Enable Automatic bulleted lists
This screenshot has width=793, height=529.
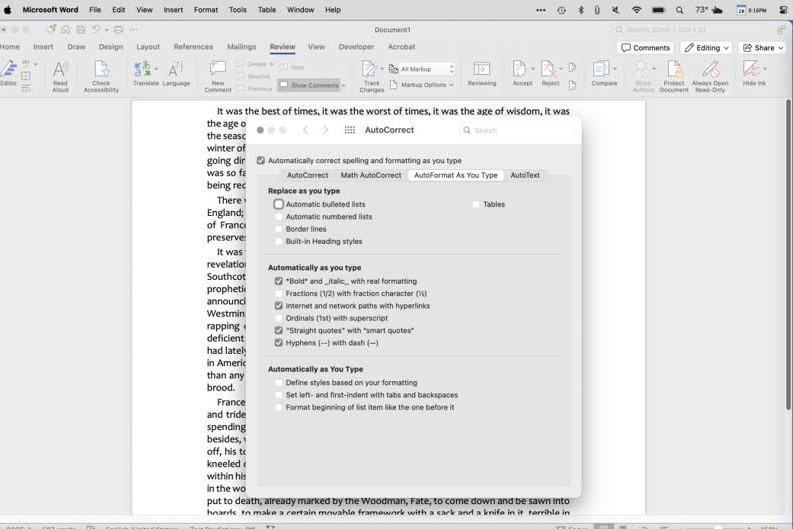coord(279,204)
